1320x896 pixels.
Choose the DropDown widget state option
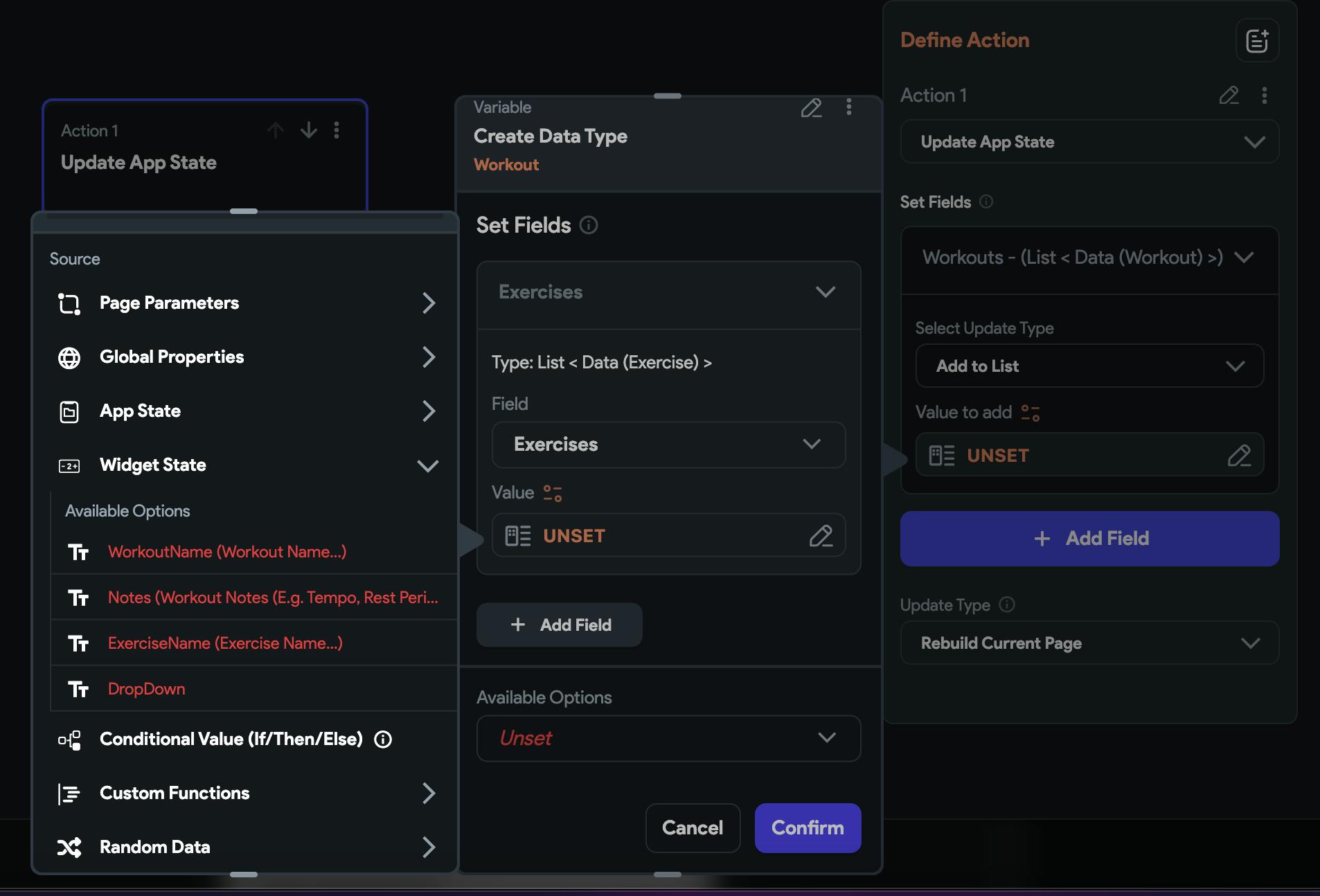click(146, 689)
